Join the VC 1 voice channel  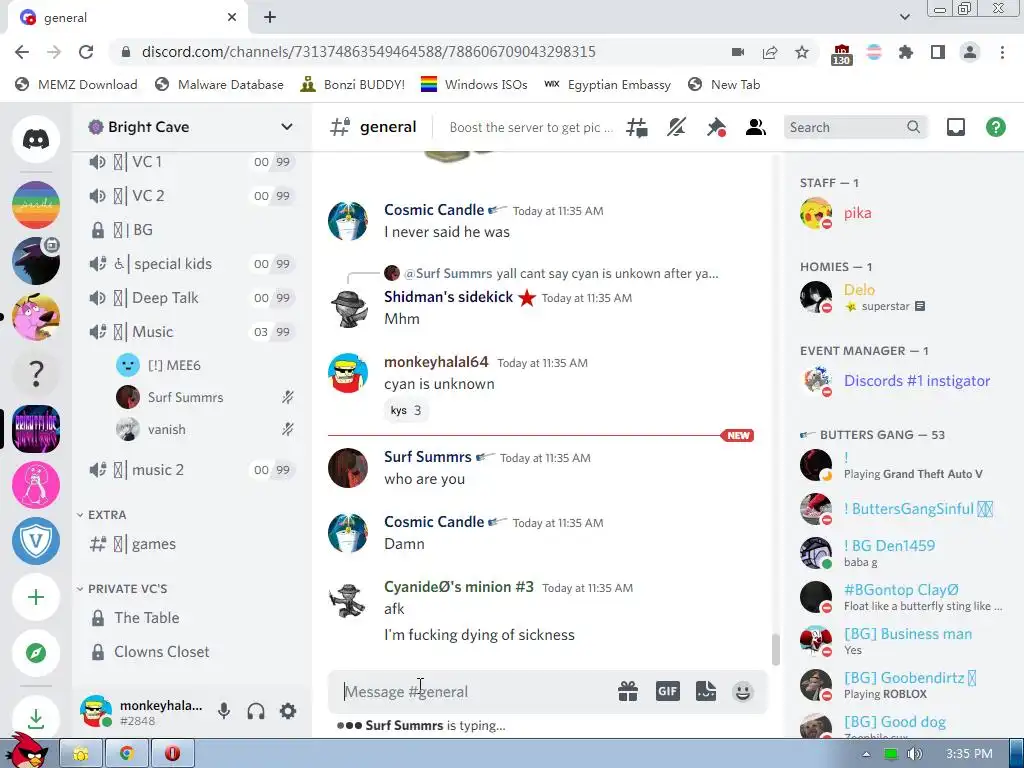click(x=190, y=162)
